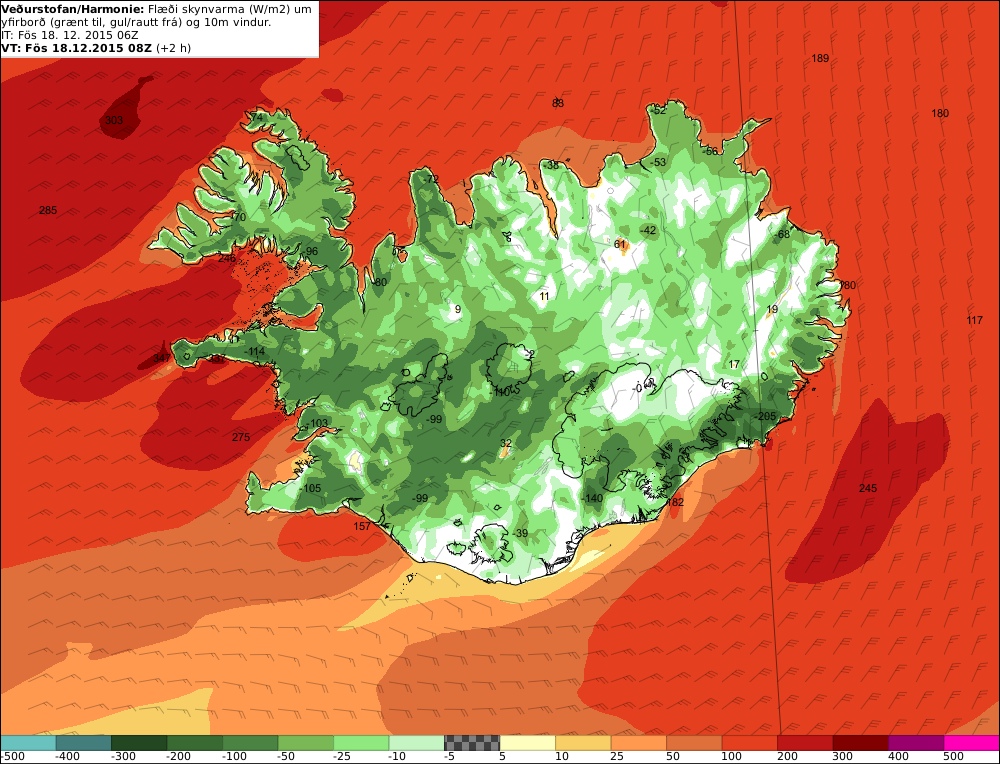Click the value '-114' on the Snæfellsnes peninsula
The image size is (1000, 764).
(x=254, y=351)
